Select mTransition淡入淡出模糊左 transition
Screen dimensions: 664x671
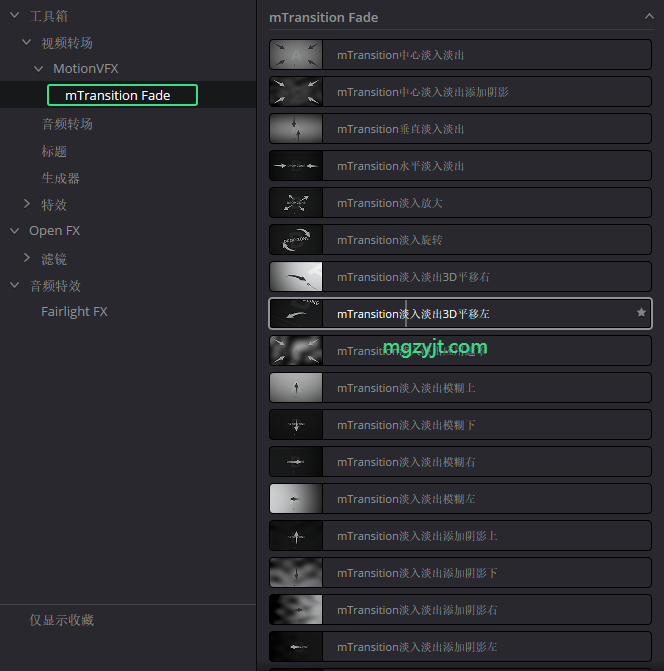[460, 499]
